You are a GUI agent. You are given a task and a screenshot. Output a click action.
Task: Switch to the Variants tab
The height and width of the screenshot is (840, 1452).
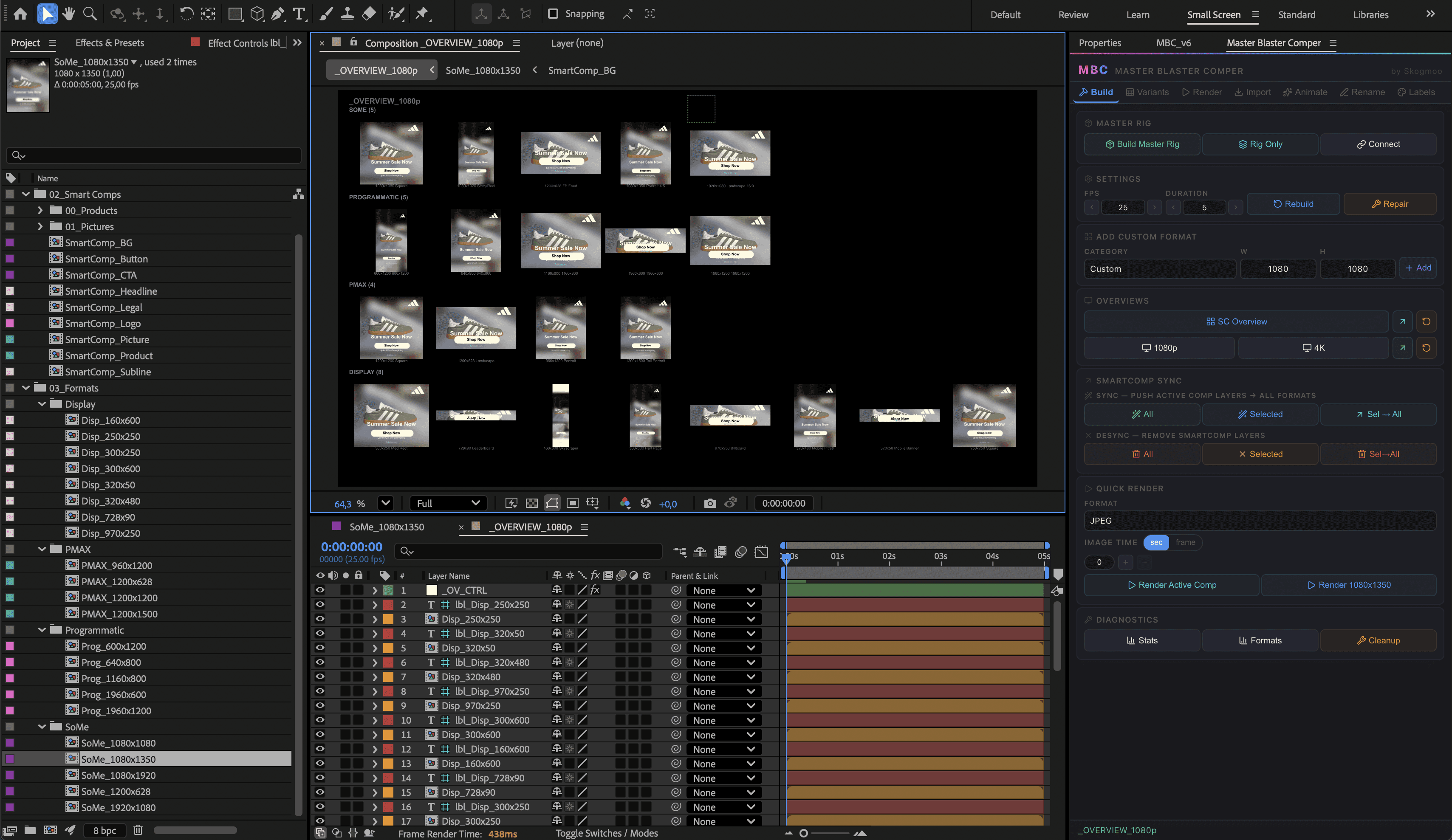1147,92
